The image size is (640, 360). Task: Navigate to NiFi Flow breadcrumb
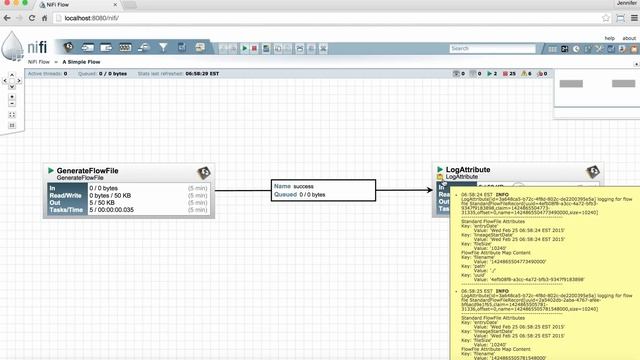coord(38,62)
